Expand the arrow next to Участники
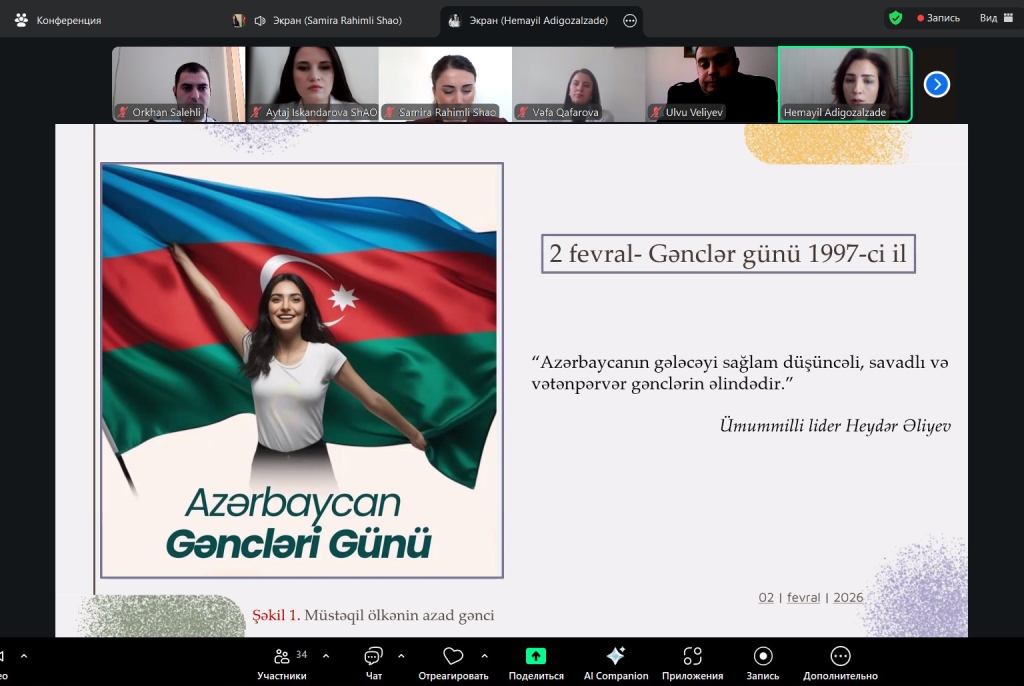Screen dimensions: 1024x686 tap(327, 656)
